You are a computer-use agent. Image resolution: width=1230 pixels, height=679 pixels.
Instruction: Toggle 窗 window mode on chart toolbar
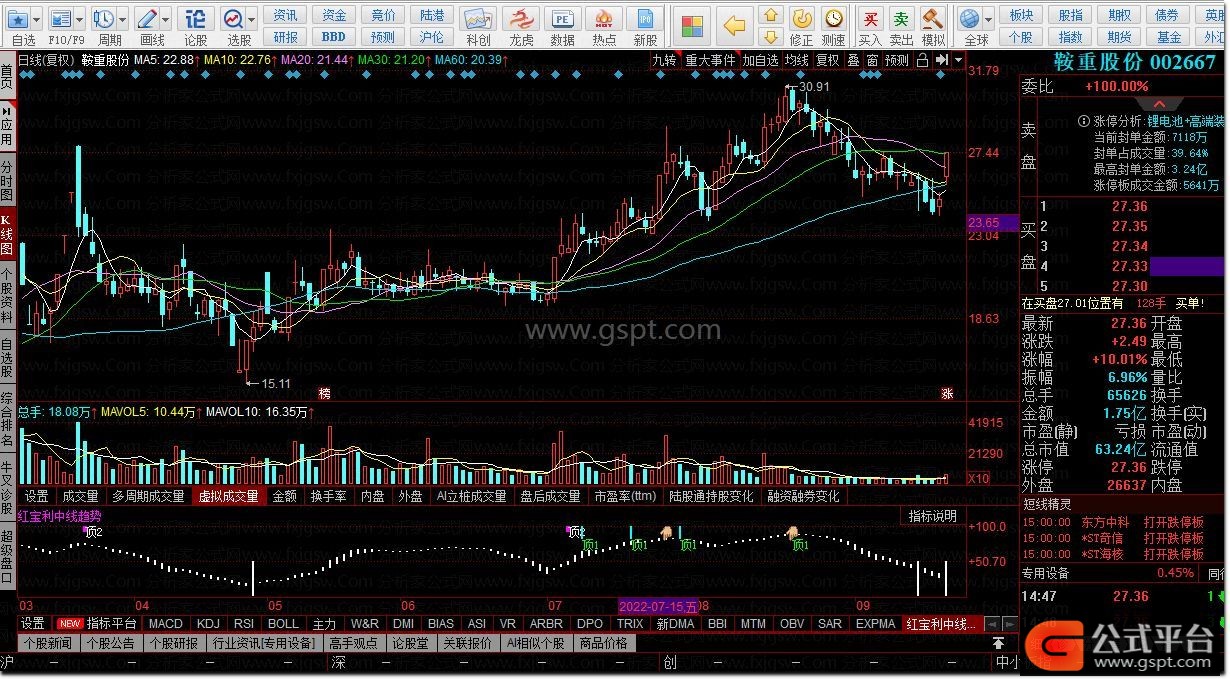pos(872,60)
